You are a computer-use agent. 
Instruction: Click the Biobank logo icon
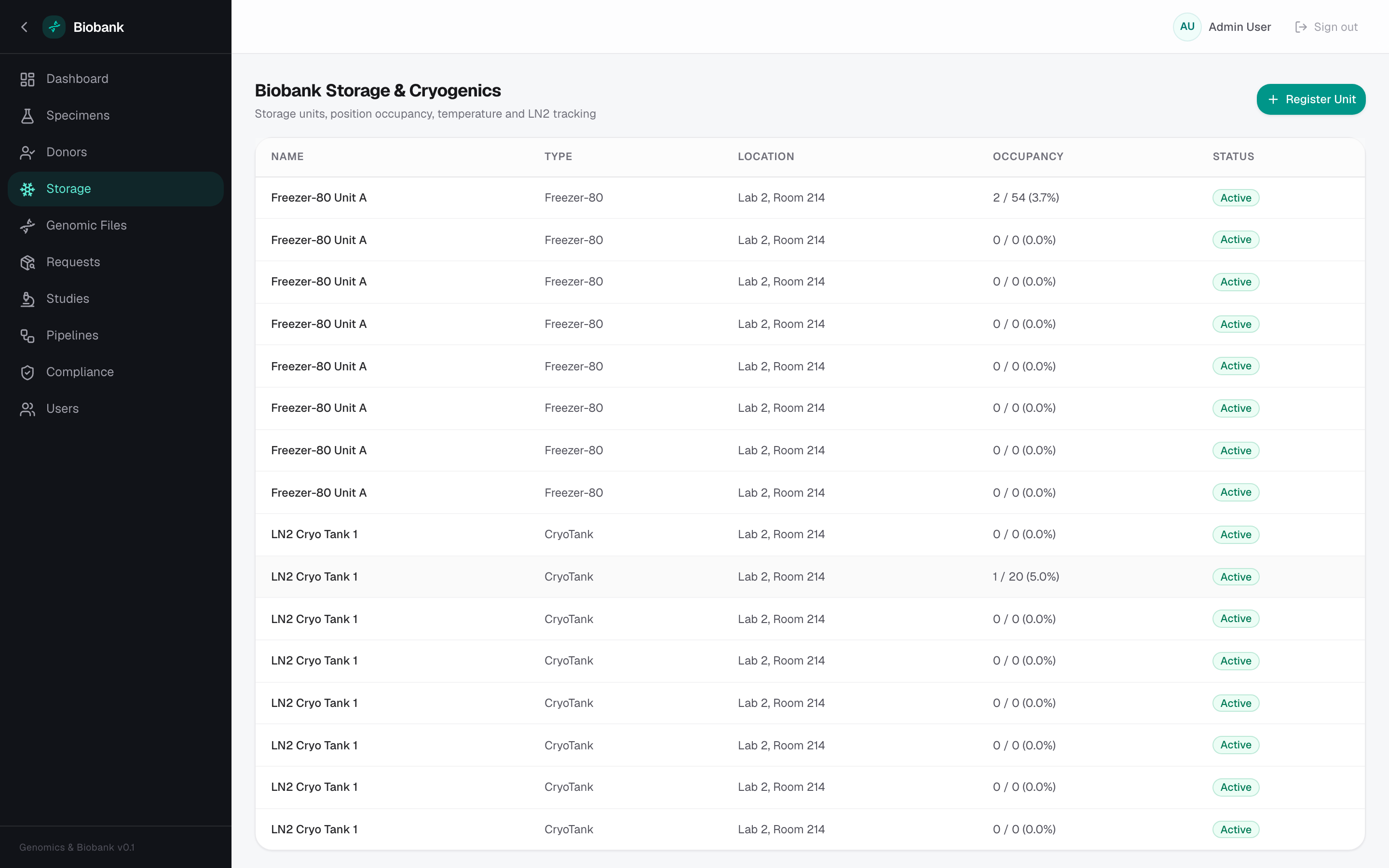coord(54,27)
